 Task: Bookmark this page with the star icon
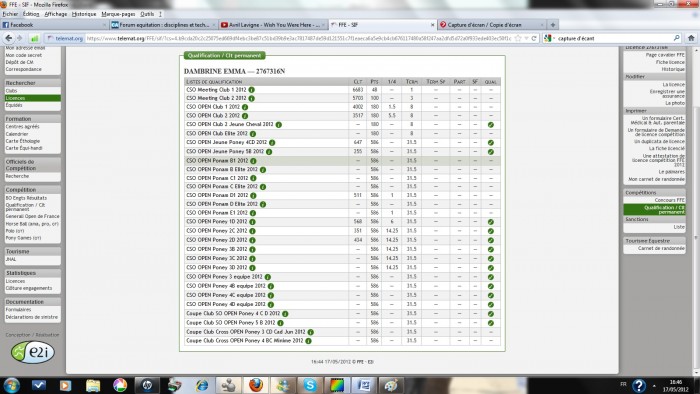click(x=518, y=38)
